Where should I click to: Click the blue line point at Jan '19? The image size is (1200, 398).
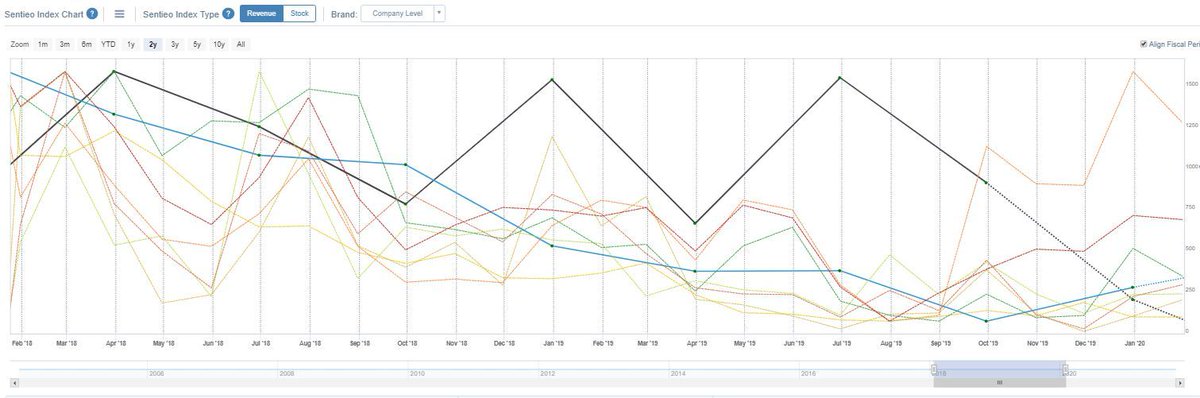coord(552,246)
